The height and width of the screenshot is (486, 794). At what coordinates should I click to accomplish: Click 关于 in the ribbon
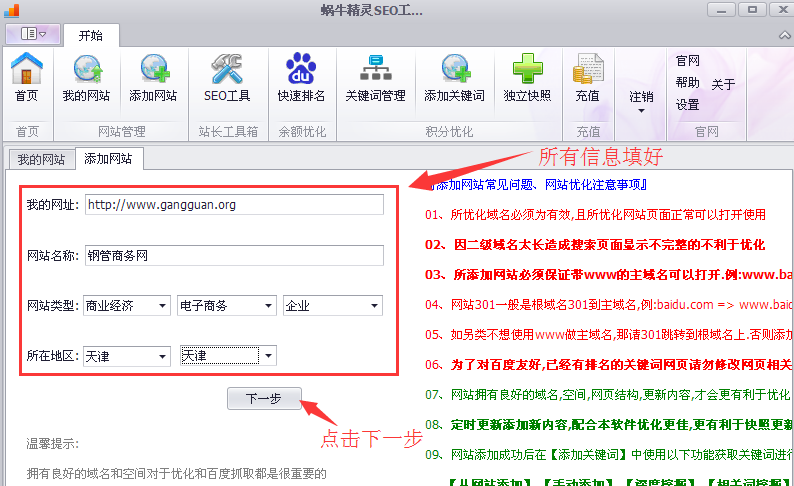click(723, 84)
